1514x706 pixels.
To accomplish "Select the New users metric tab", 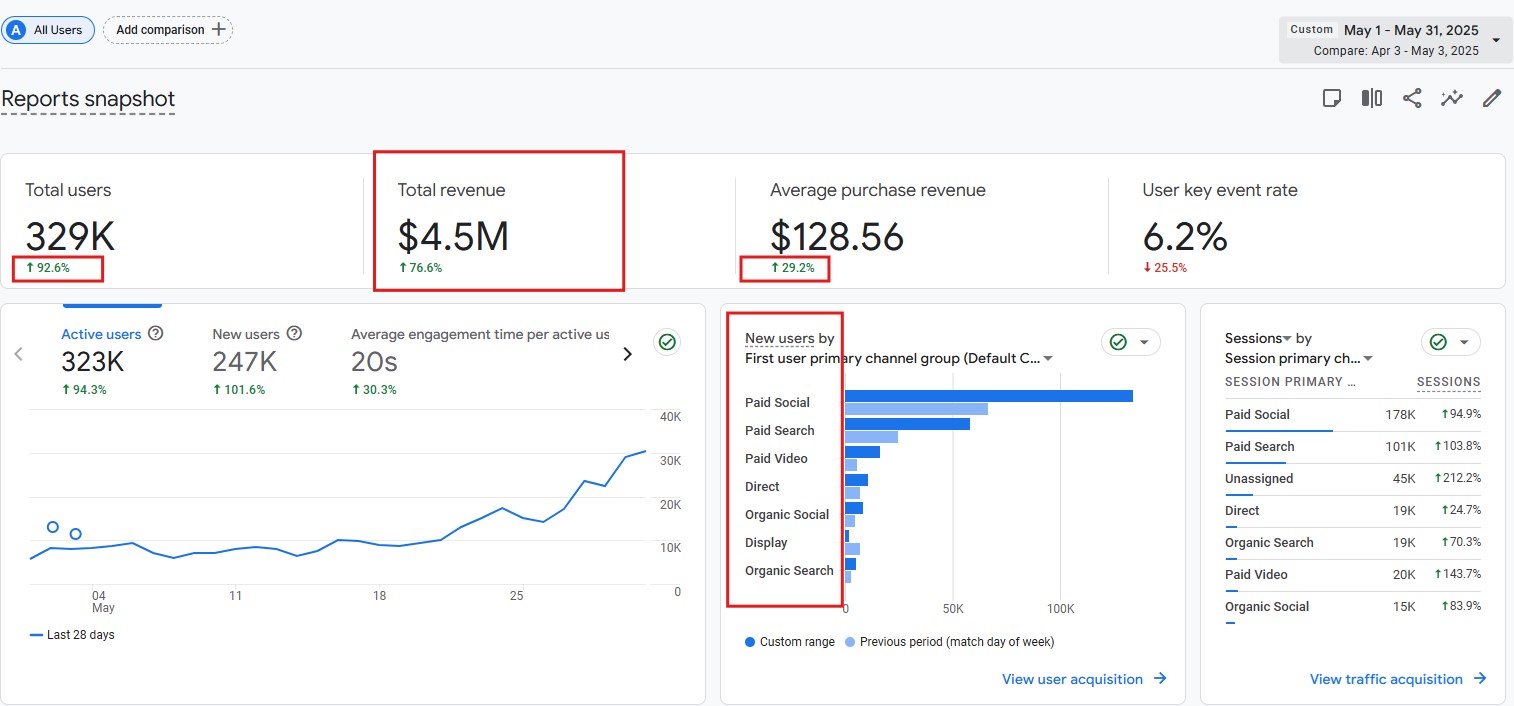I will click(x=257, y=360).
